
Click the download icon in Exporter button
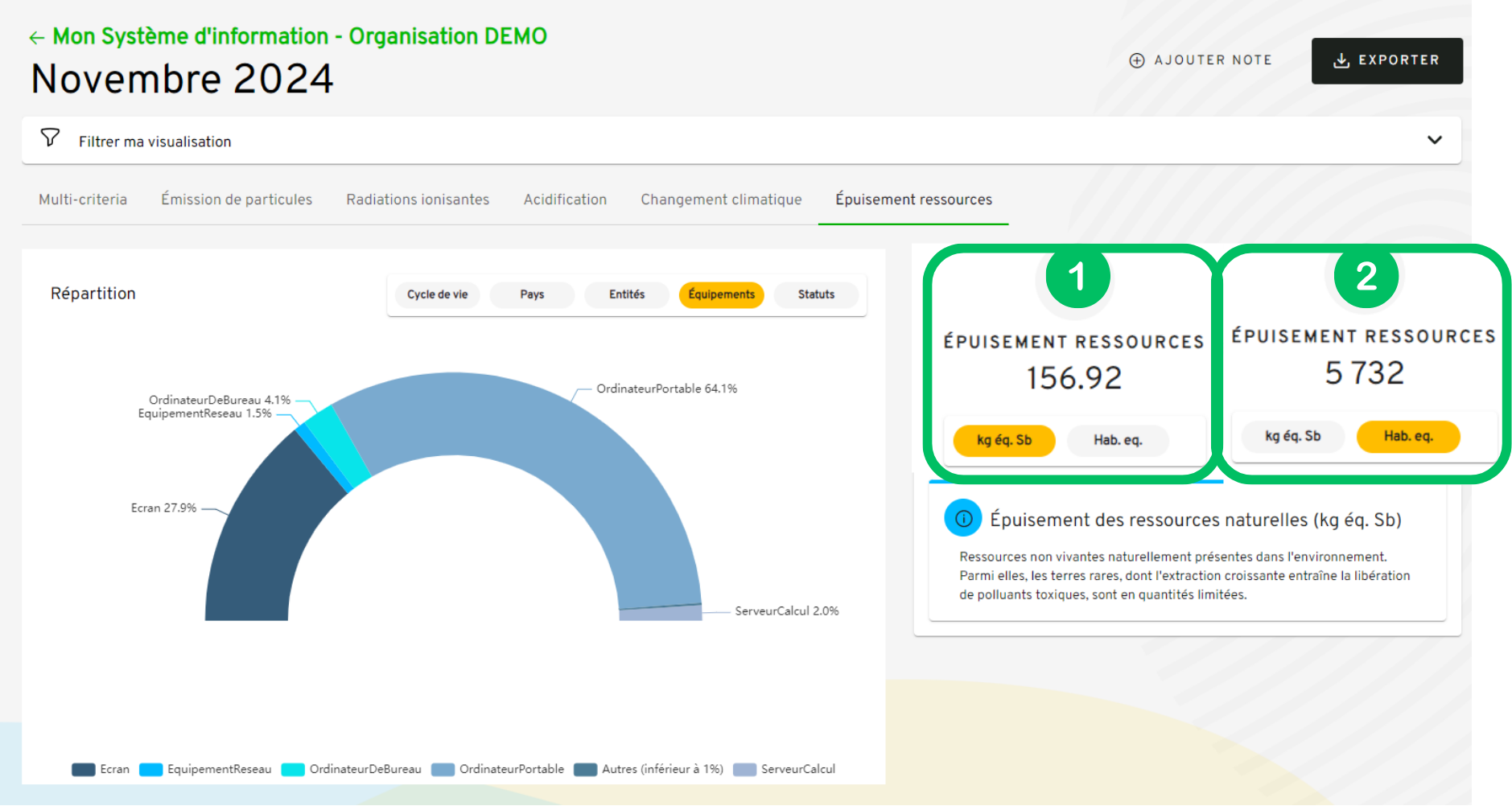[1341, 60]
